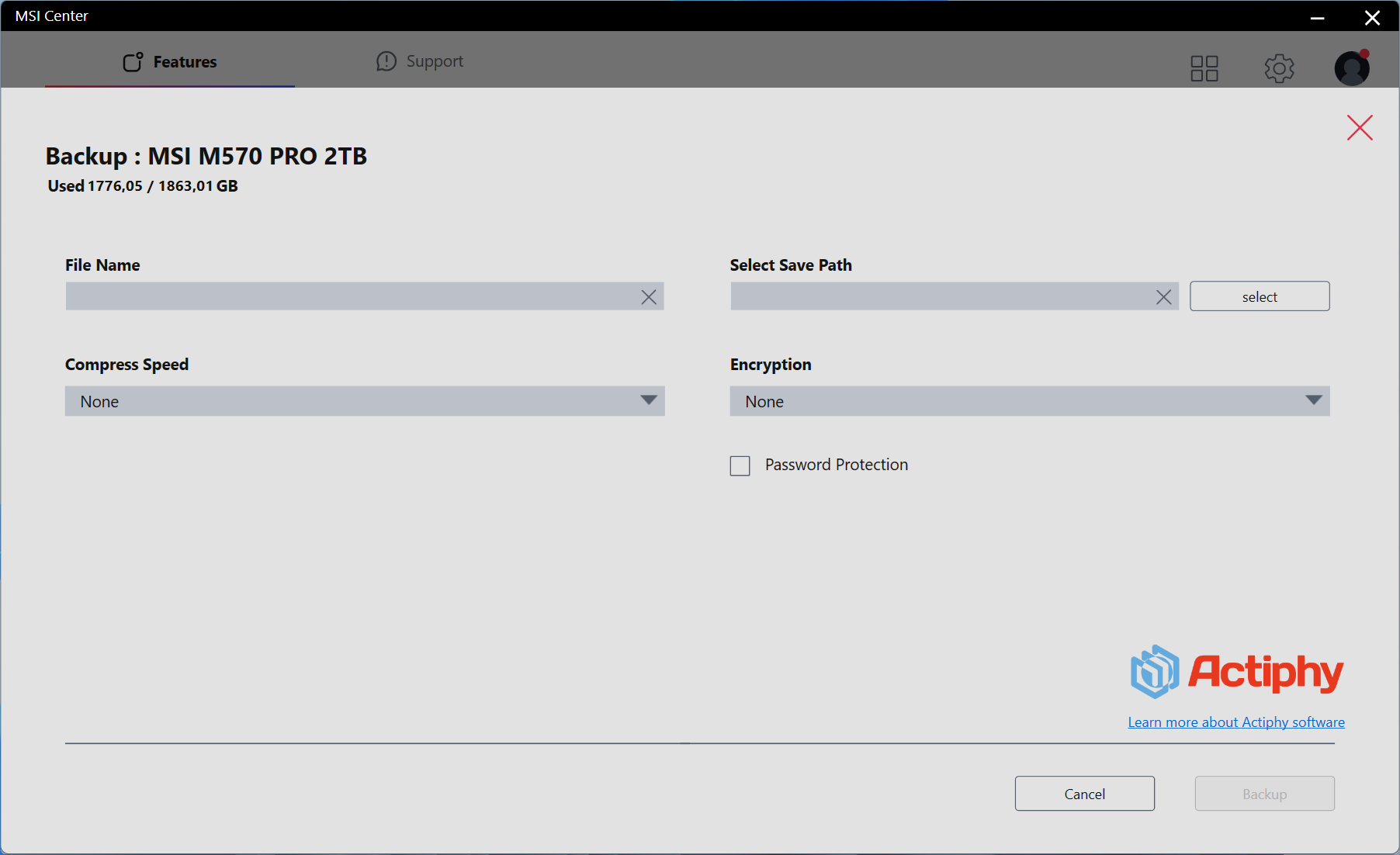Screen dimensions: 1400x855
Task: Open the Support tab
Action: (x=420, y=61)
